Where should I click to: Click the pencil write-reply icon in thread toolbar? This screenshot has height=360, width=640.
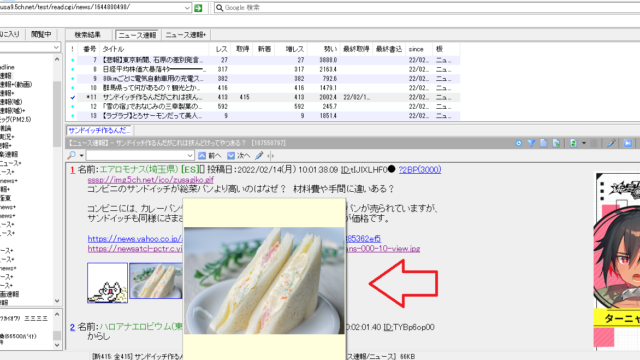pyautogui.click(x=611, y=143)
